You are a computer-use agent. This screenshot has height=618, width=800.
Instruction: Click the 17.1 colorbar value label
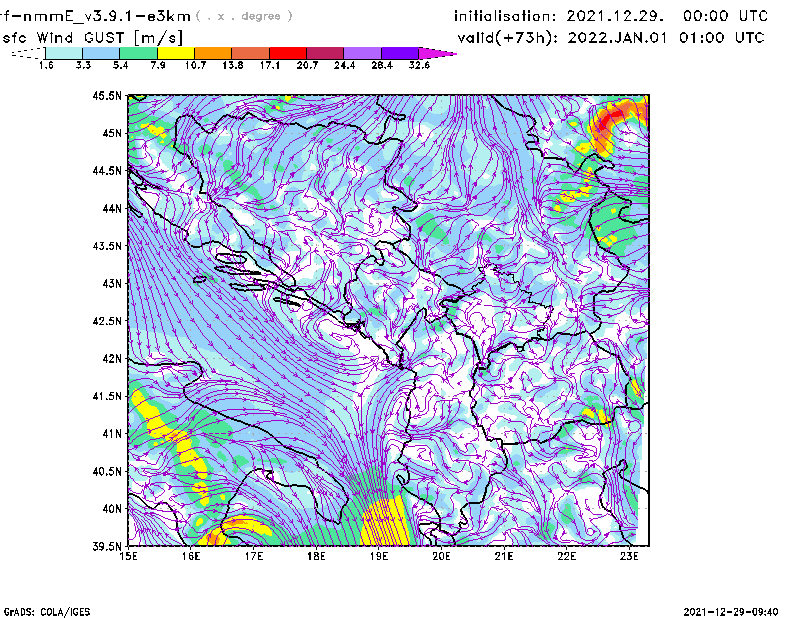pos(269,65)
